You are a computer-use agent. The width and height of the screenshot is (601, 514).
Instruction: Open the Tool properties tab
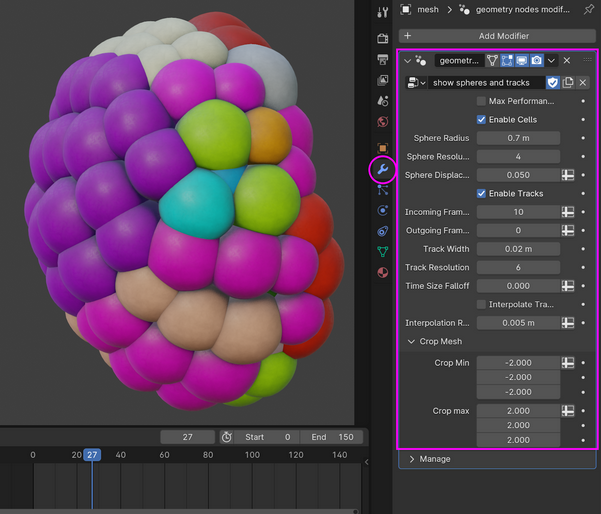[383, 12]
